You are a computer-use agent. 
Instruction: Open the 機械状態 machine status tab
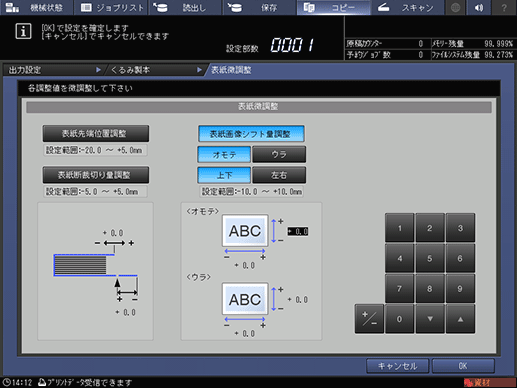[37, 7]
